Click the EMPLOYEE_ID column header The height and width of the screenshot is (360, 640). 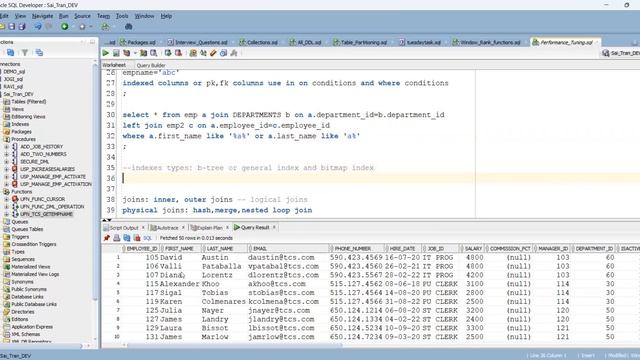tap(141, 249)
